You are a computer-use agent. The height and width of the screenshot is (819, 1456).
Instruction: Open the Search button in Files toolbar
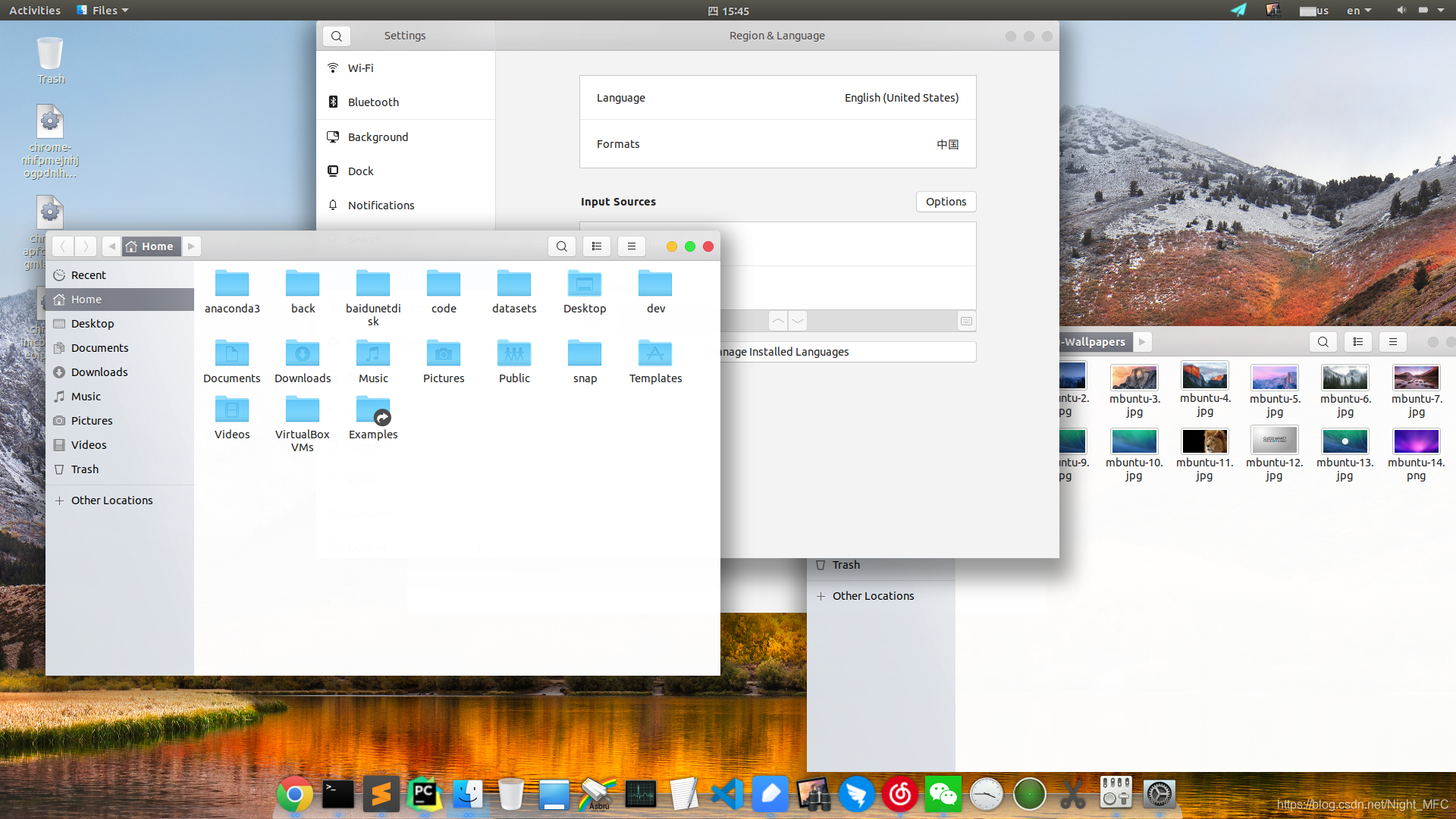coord(561,246)
